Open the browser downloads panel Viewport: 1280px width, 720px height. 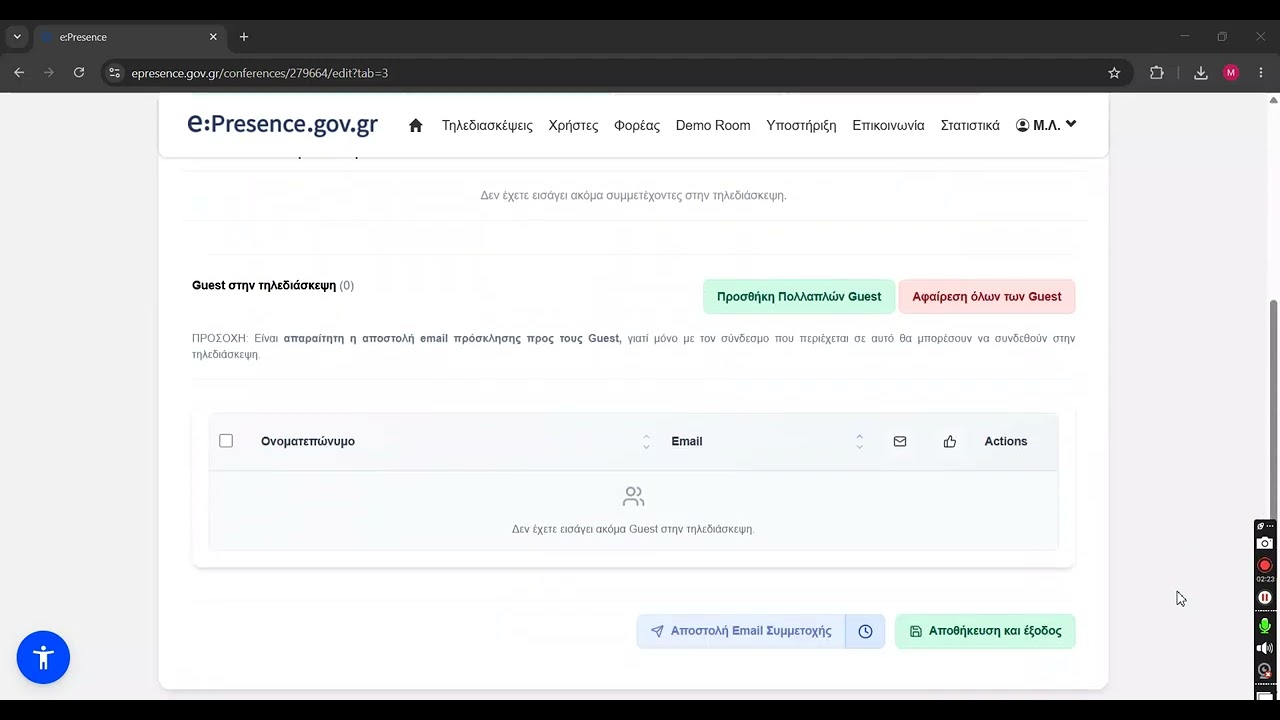coord(1201,73)
